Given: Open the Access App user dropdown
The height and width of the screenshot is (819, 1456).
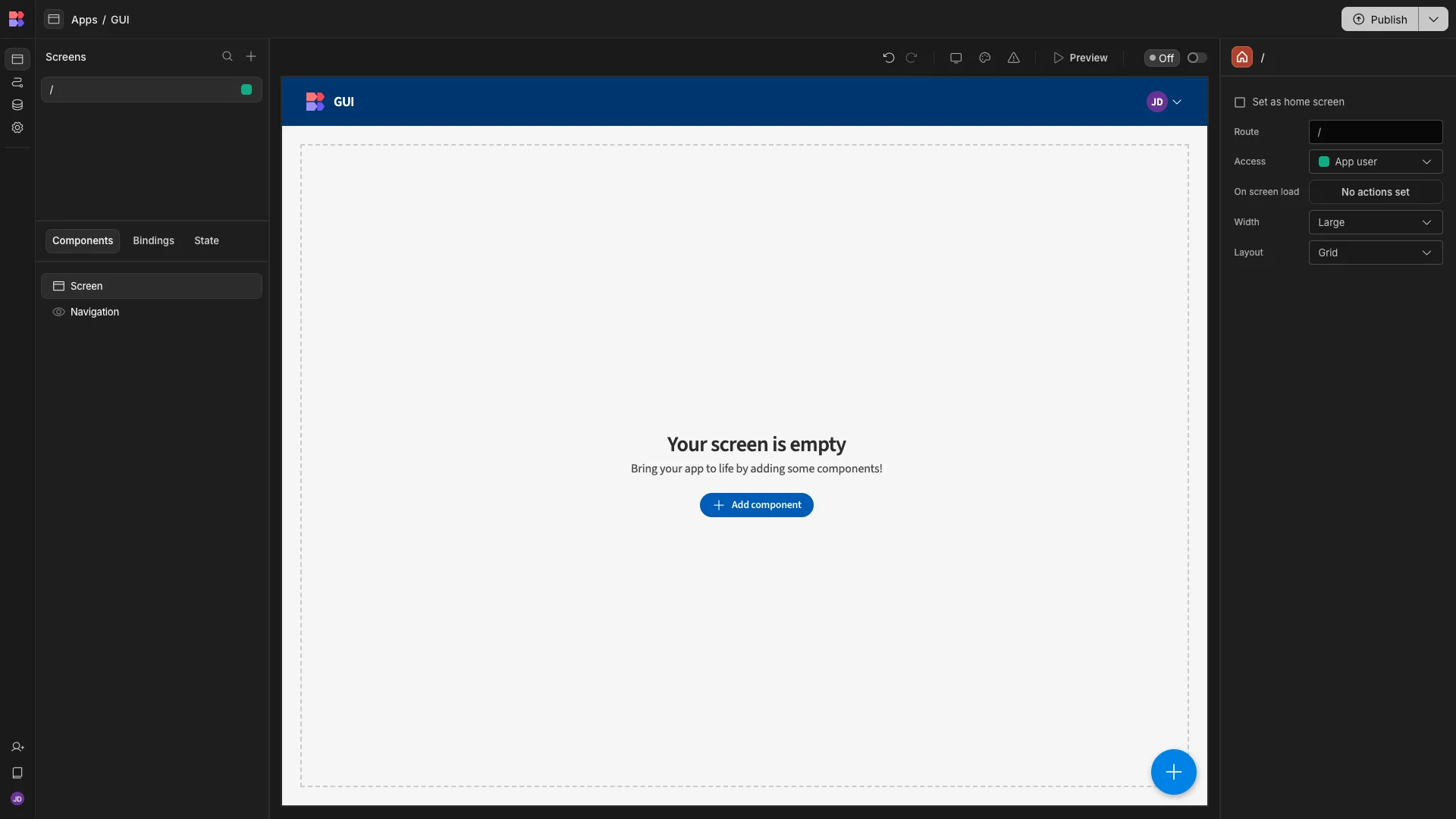Looking at the screenshot, I should [1375, 162].
